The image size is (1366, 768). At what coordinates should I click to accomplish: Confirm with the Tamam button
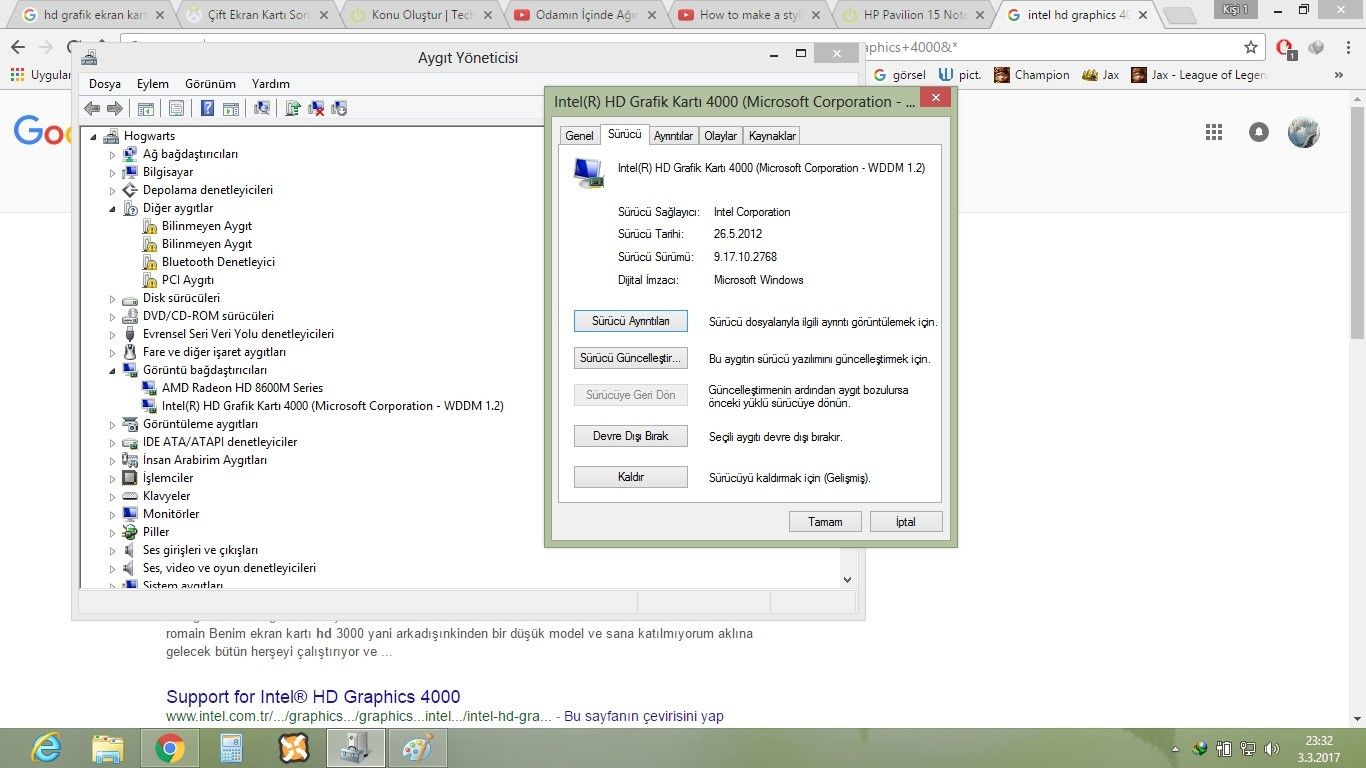(x=826, y=521)
